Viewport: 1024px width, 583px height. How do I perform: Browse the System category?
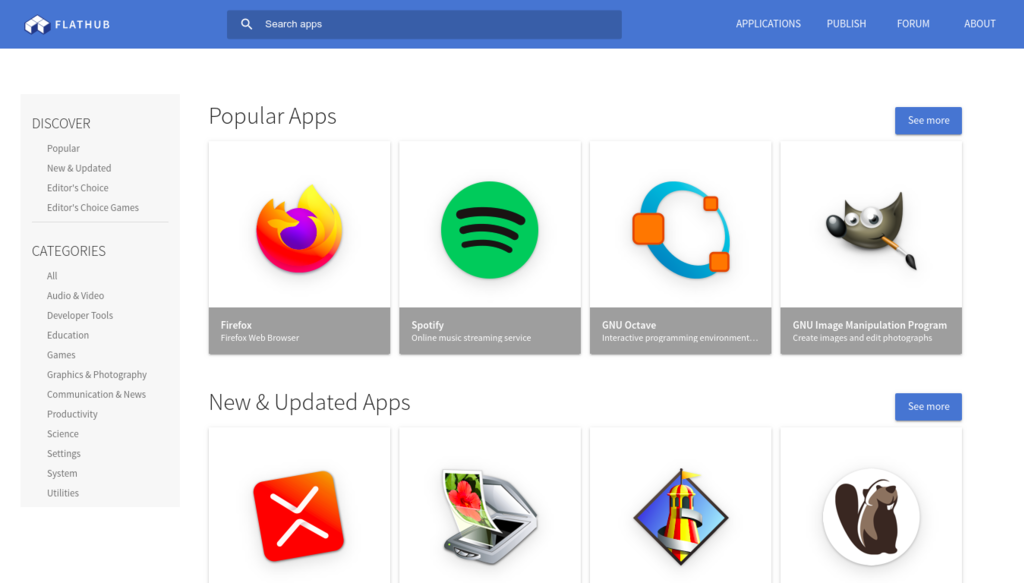click(62, 473)
